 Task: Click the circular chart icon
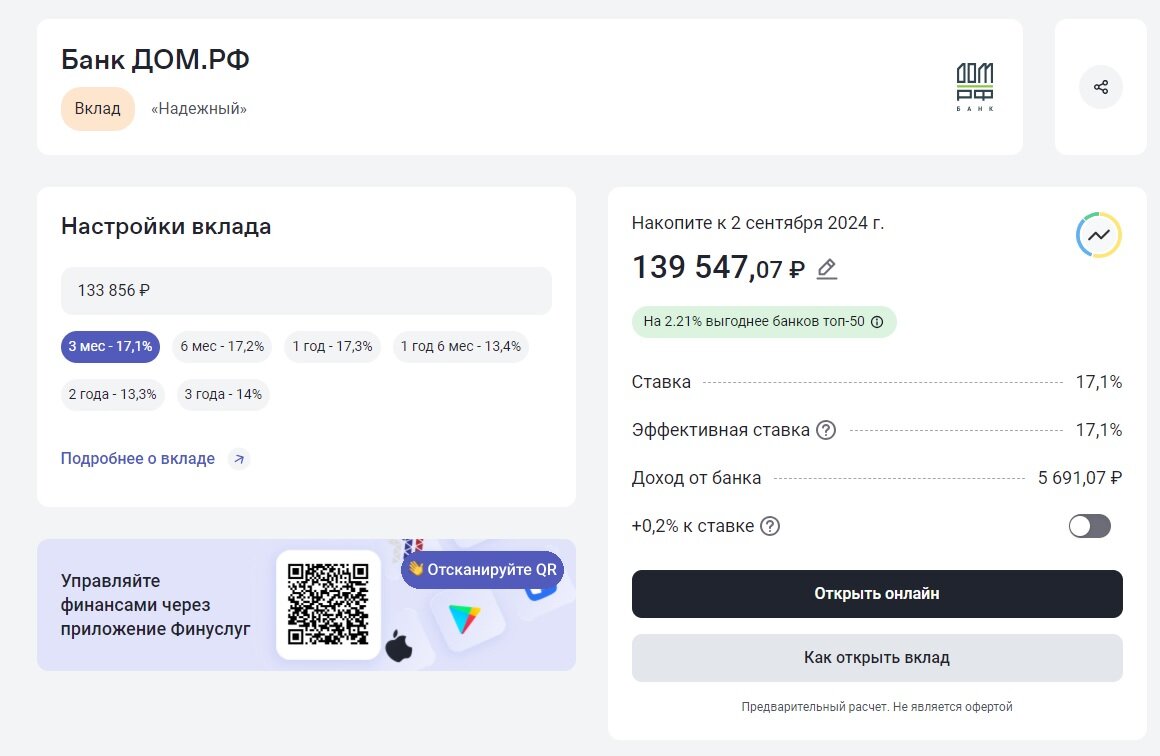pos(1098,235)
